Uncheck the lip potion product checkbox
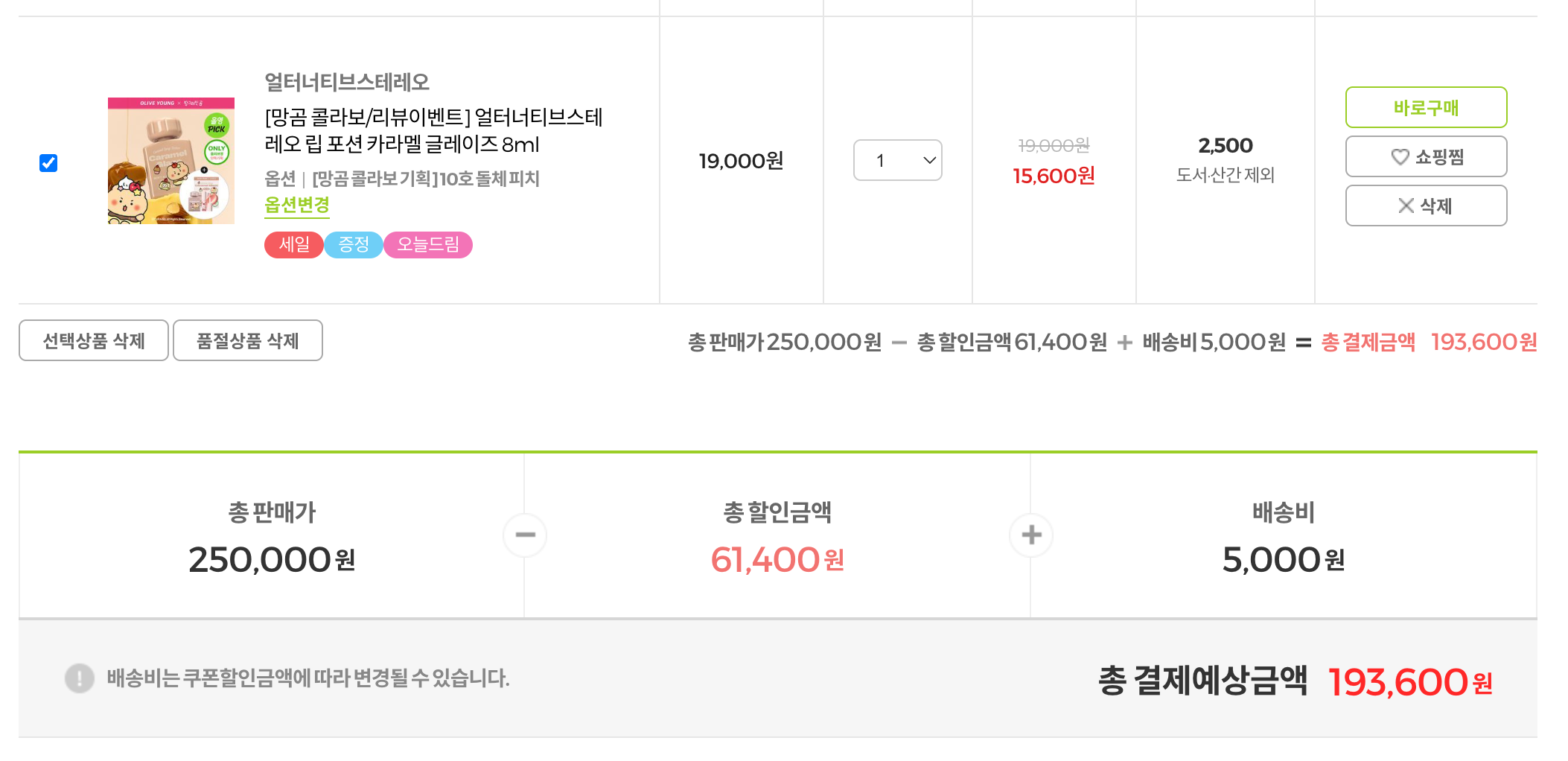The image size is (1568, 761). (48, 163)
